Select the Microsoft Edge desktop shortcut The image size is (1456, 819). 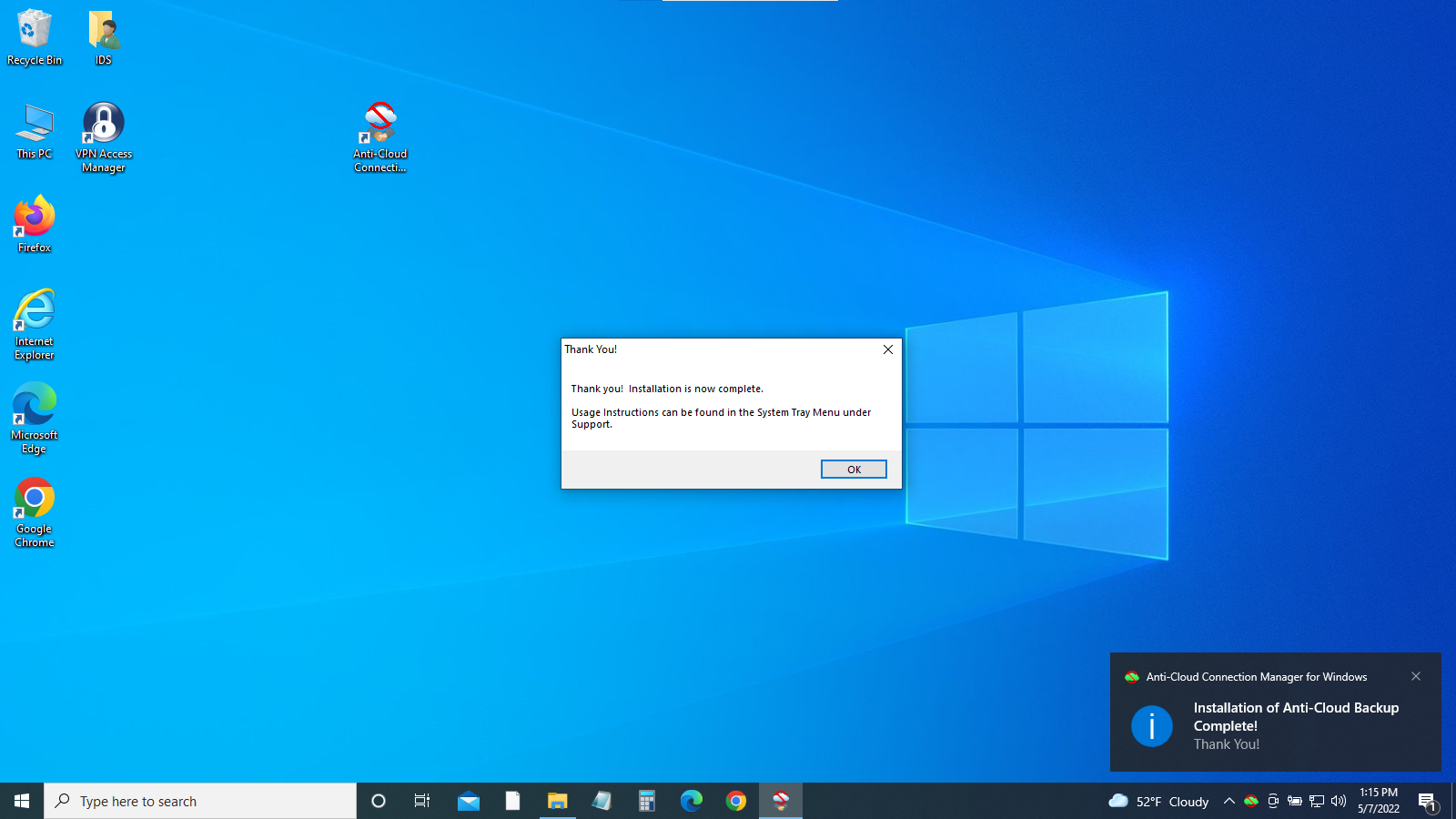35,419
